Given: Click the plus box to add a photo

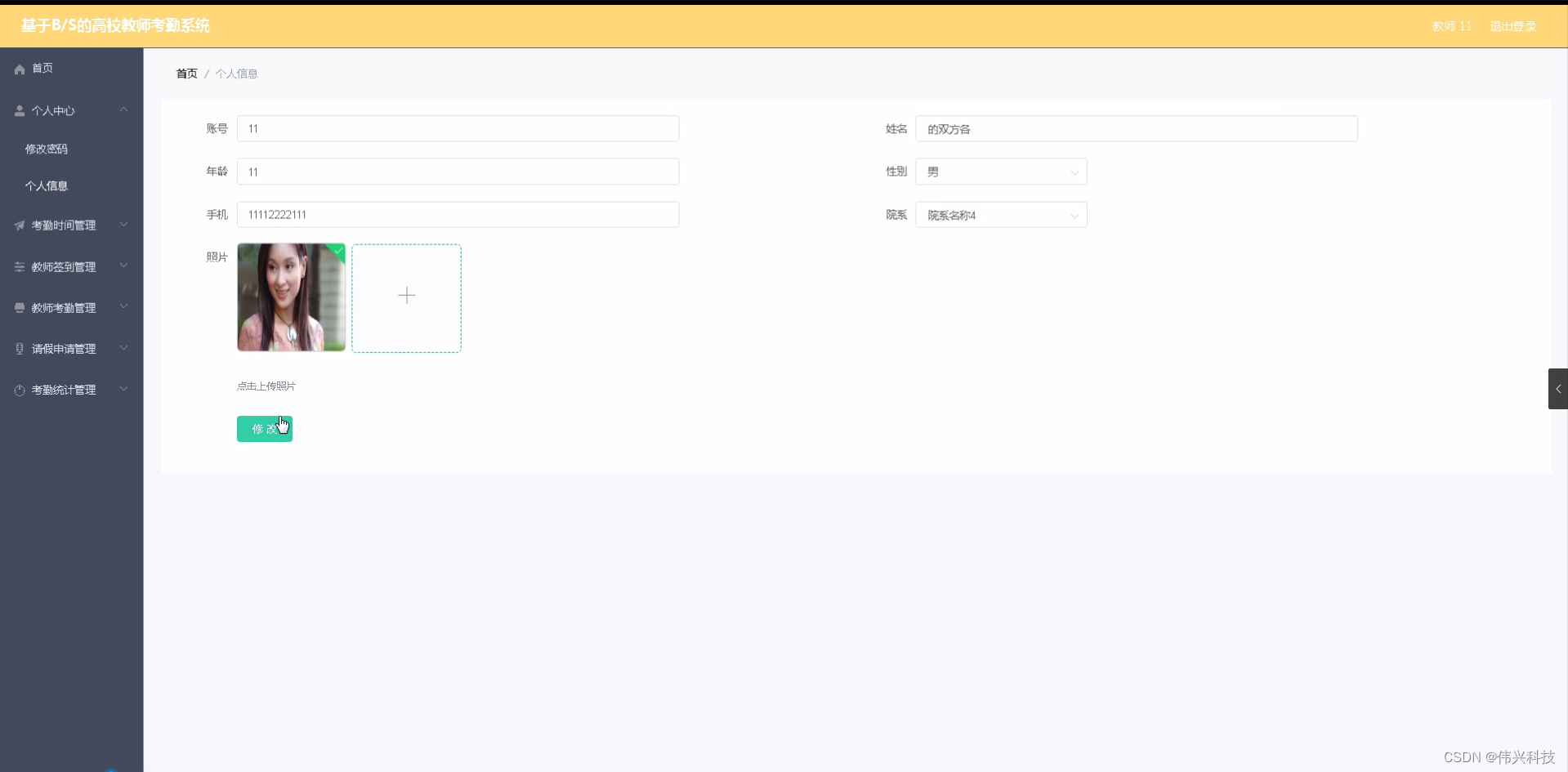Looking at the screenshot, I should click(406, 297).
